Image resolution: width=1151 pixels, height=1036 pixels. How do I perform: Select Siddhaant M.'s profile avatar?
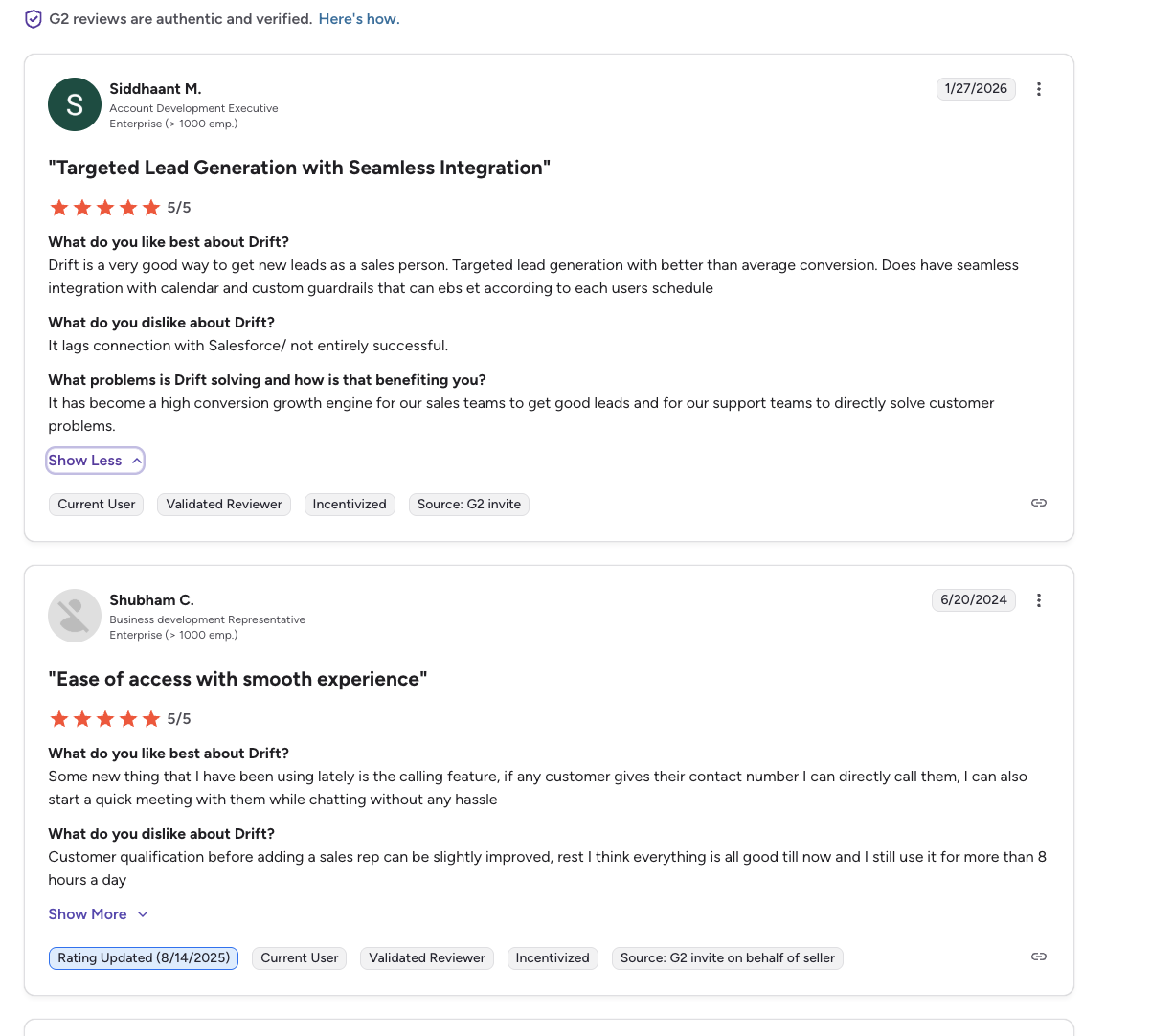[x=74, y=103]
